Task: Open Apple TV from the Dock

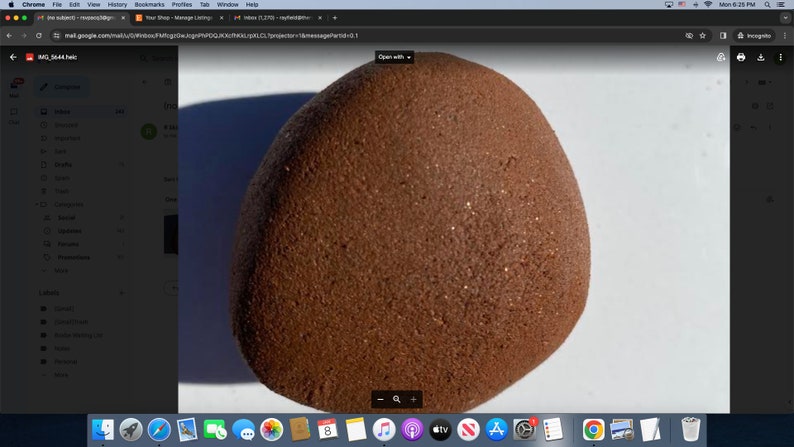Action: point(440,430)
